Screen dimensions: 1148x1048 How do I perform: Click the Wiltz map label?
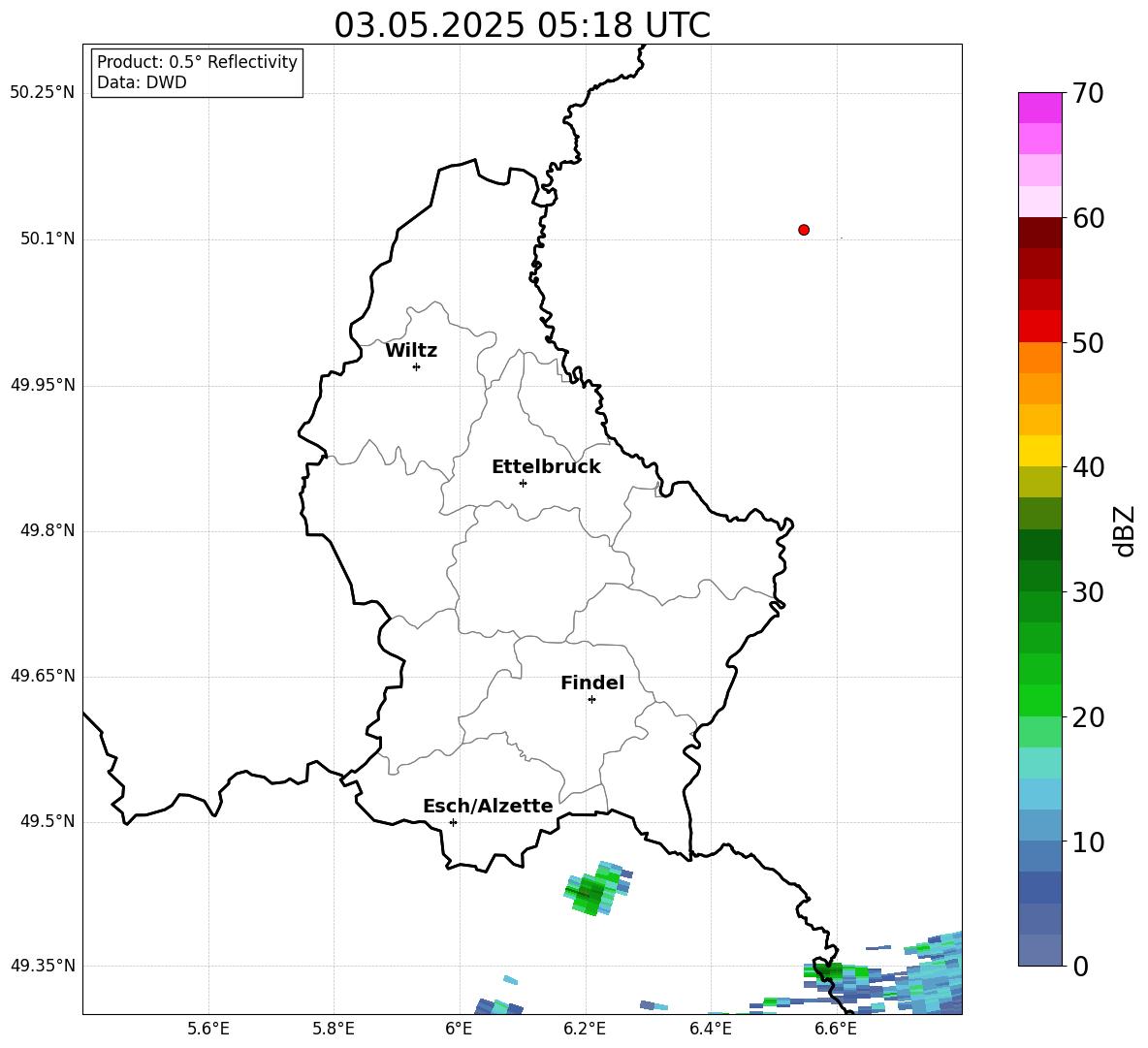coord(411,351)
